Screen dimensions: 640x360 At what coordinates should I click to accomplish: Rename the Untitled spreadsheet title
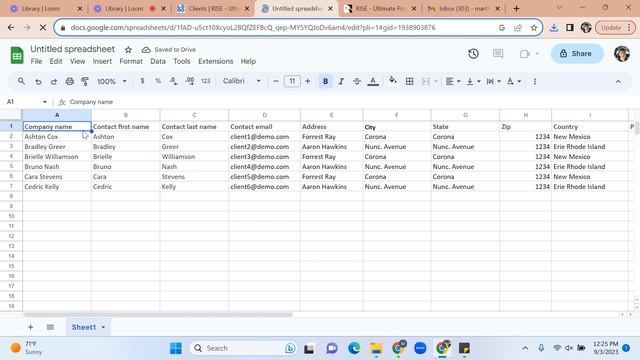(73, 49)
